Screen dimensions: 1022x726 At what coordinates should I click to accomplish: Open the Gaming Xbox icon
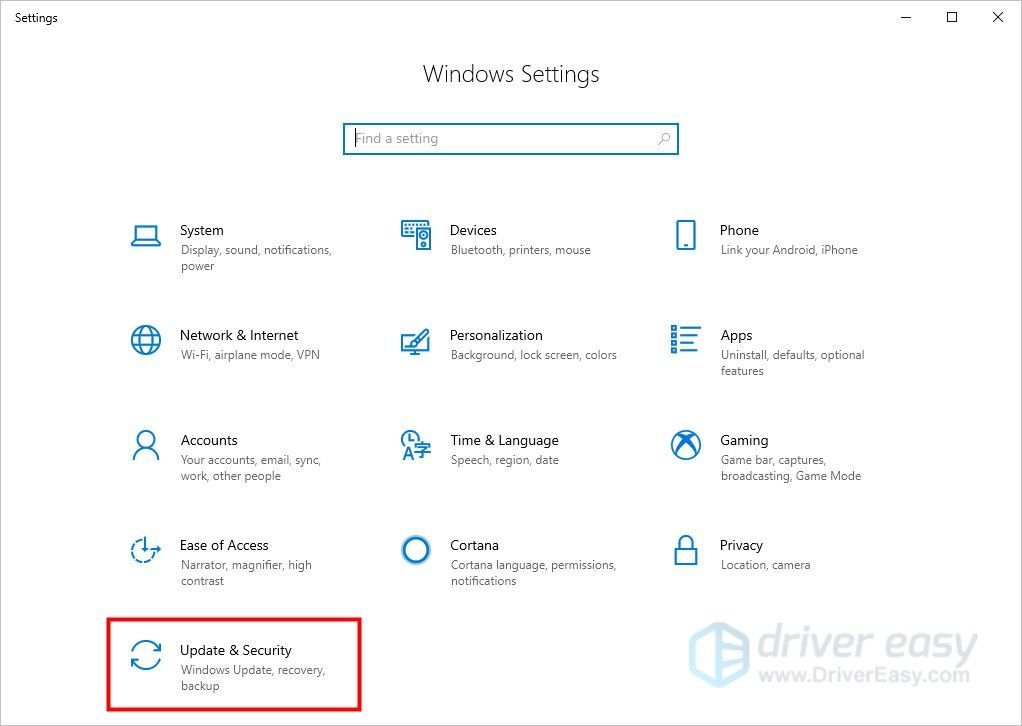tap(686, 445)
